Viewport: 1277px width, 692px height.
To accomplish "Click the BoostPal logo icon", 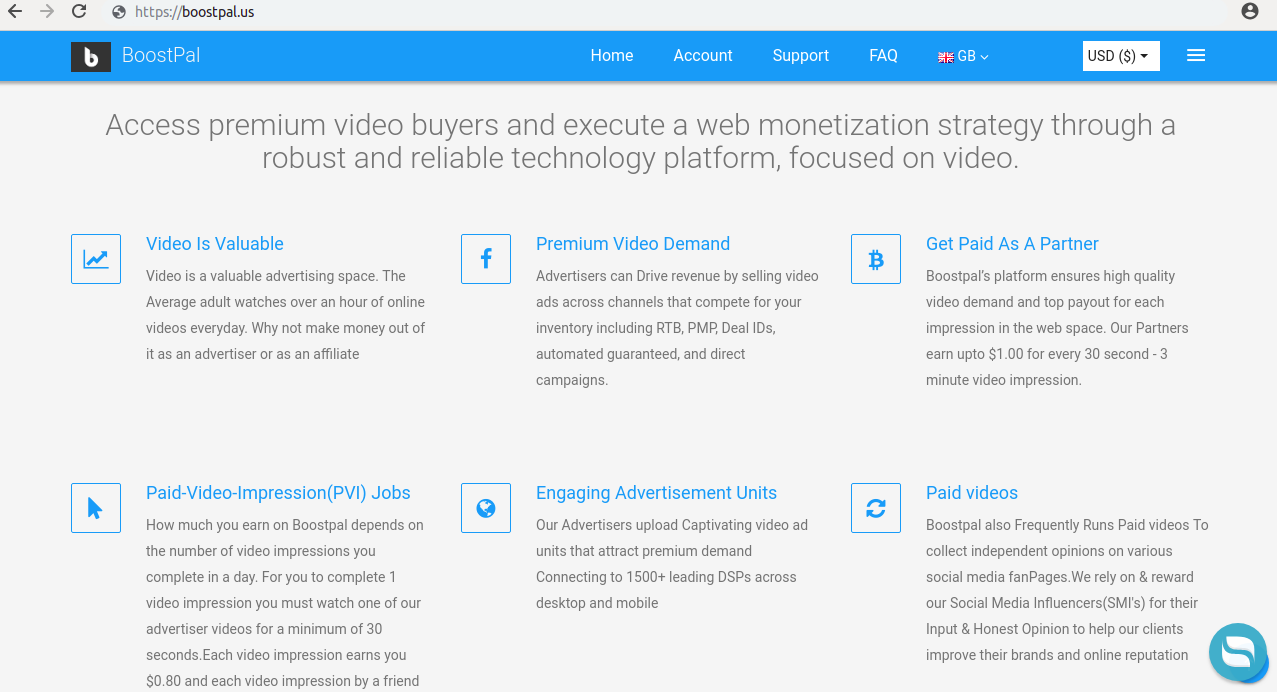I will coord(91,57).
